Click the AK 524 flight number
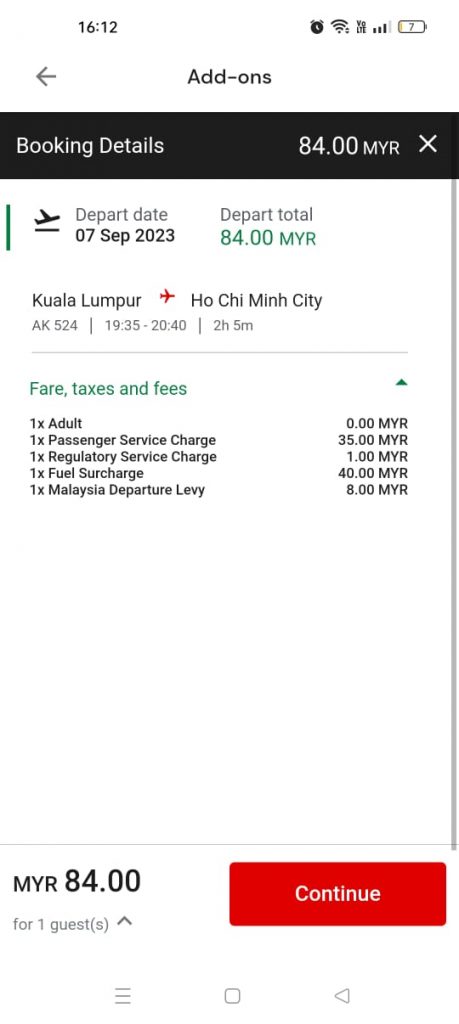Screen dimensions: 459x1024 coord(54,325)
